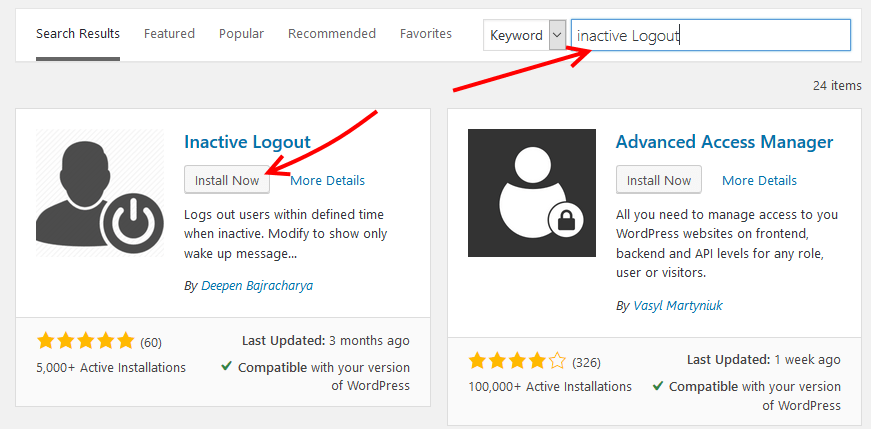Click the five-star rating of Inactive Logout
Screen dimensions: 871x429
(86, 341)
